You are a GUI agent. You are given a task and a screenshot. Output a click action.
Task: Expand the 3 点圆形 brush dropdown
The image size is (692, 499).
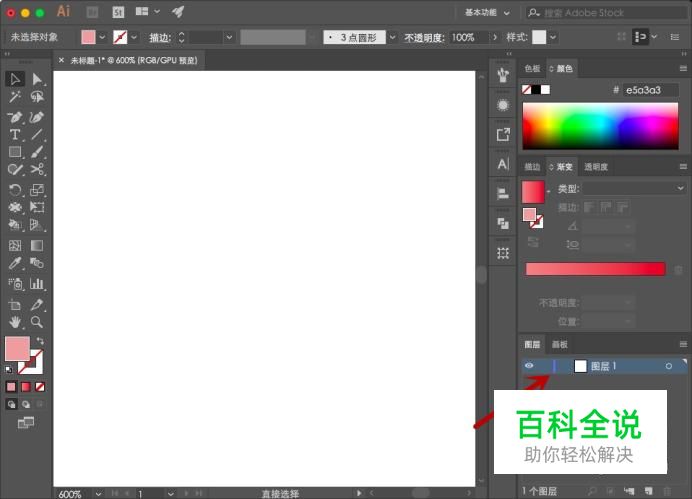391,37
